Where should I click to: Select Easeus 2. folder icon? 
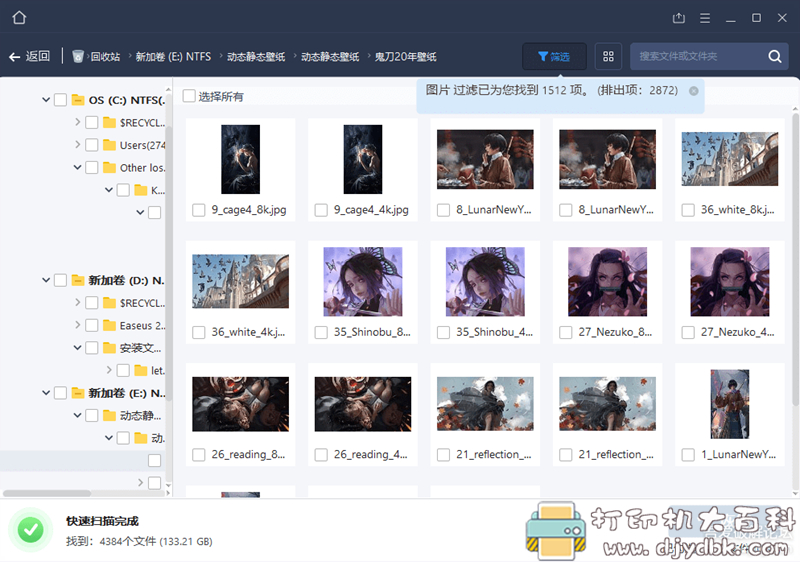[109, 325]
